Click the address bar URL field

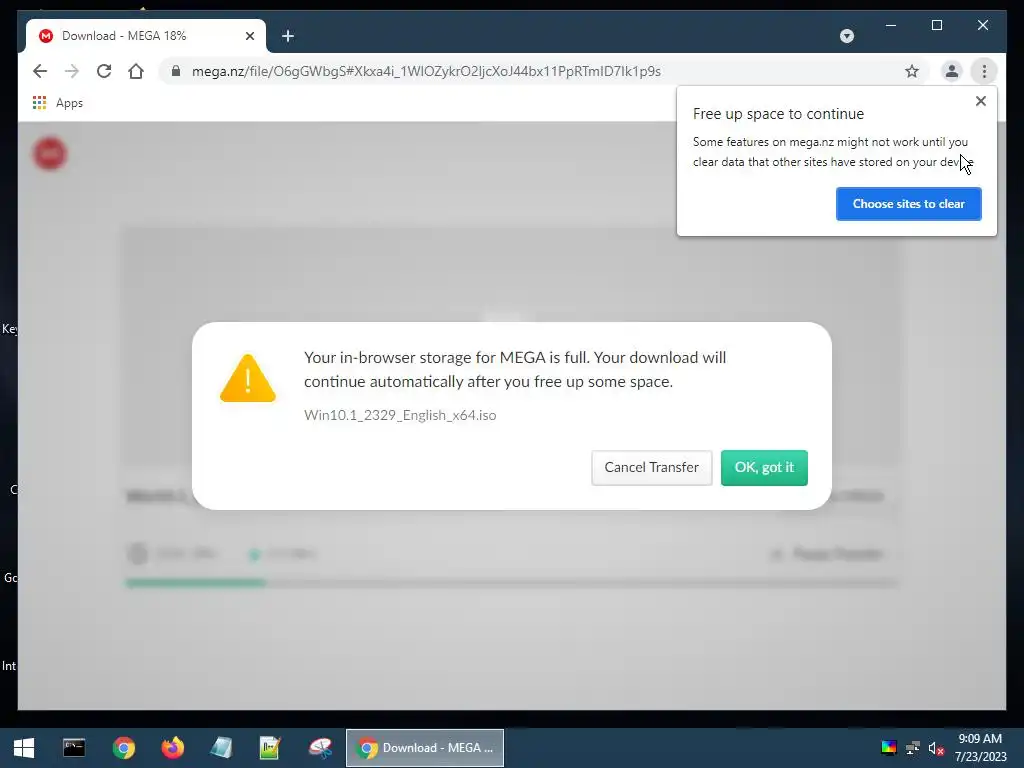click(x=542, y=71)
